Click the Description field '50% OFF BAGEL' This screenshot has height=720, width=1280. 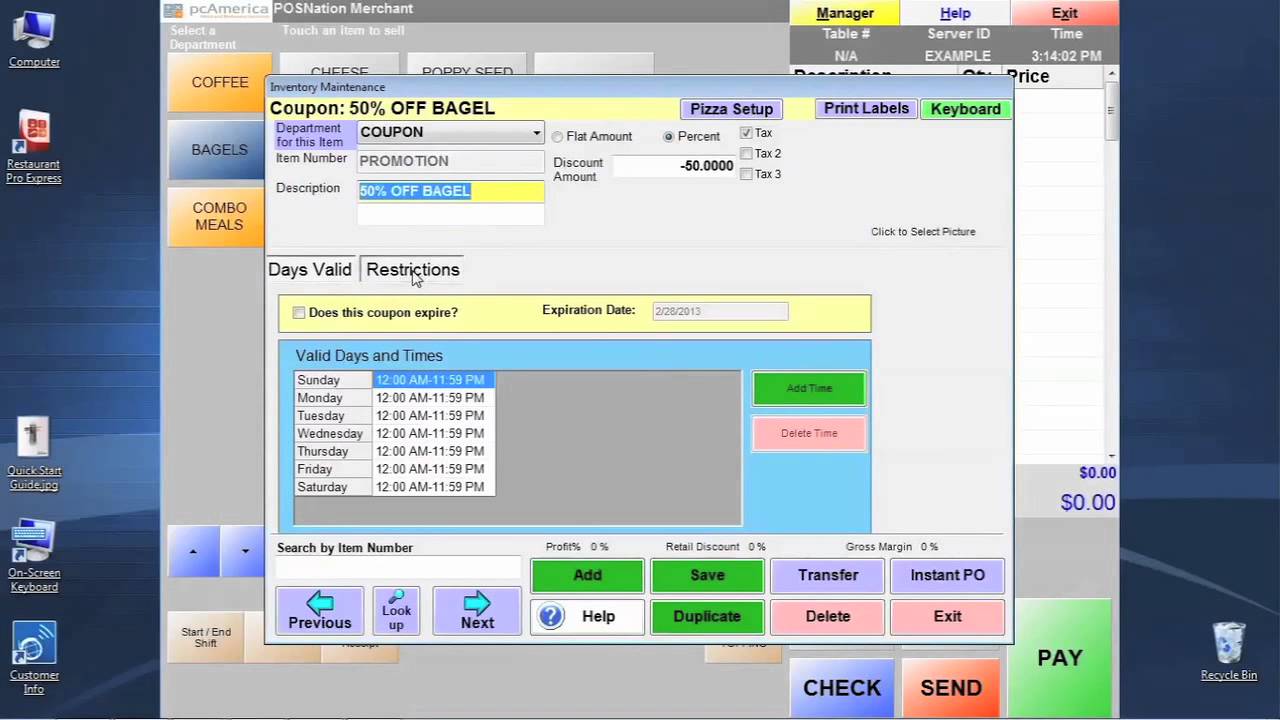click(x=451, y=191)
